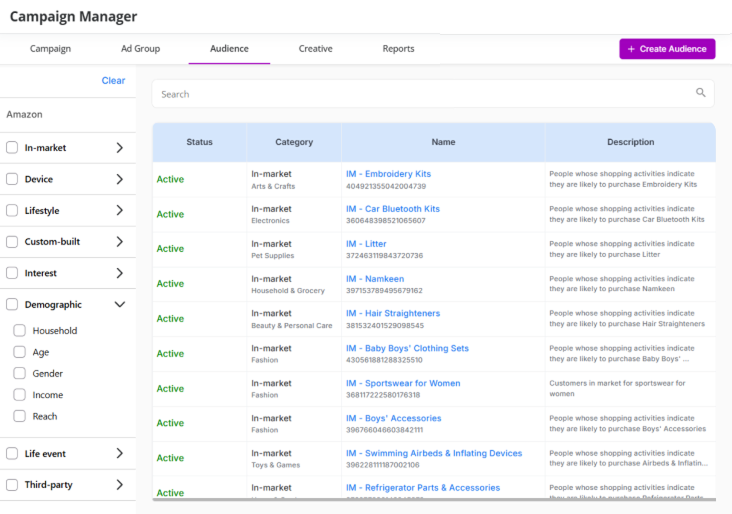
Task: Click the Household & Grocery category text
Action: coord(288,290)
